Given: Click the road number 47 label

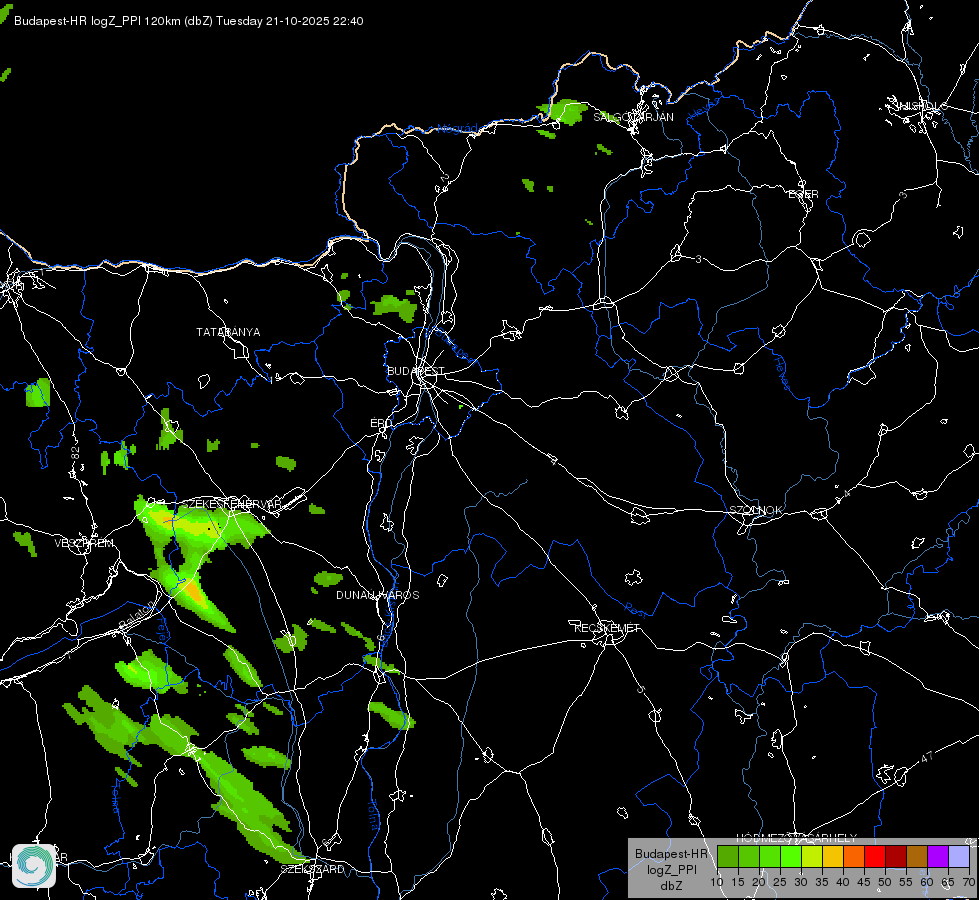Looking at the screenshot, I should pyautogui.click(x=927, y=757).
